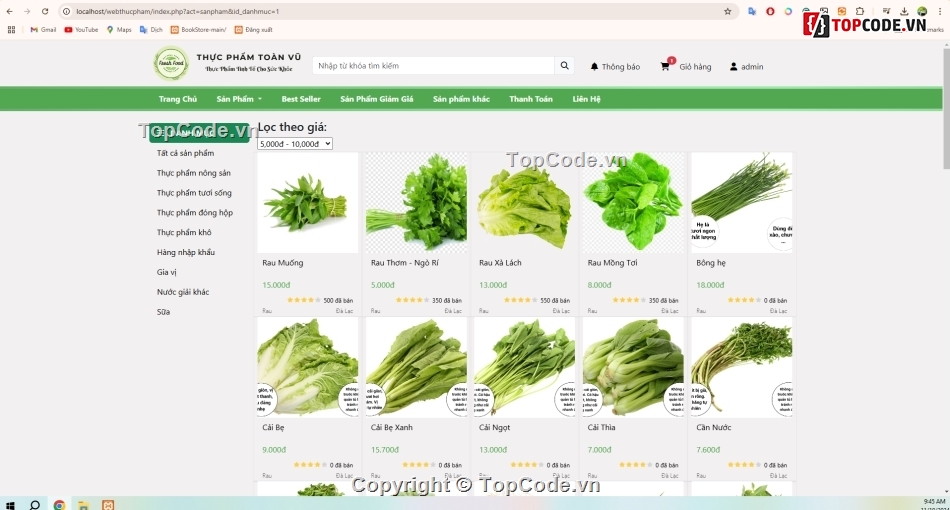Select Thực phẩm tươi sống category

(194, 193)
